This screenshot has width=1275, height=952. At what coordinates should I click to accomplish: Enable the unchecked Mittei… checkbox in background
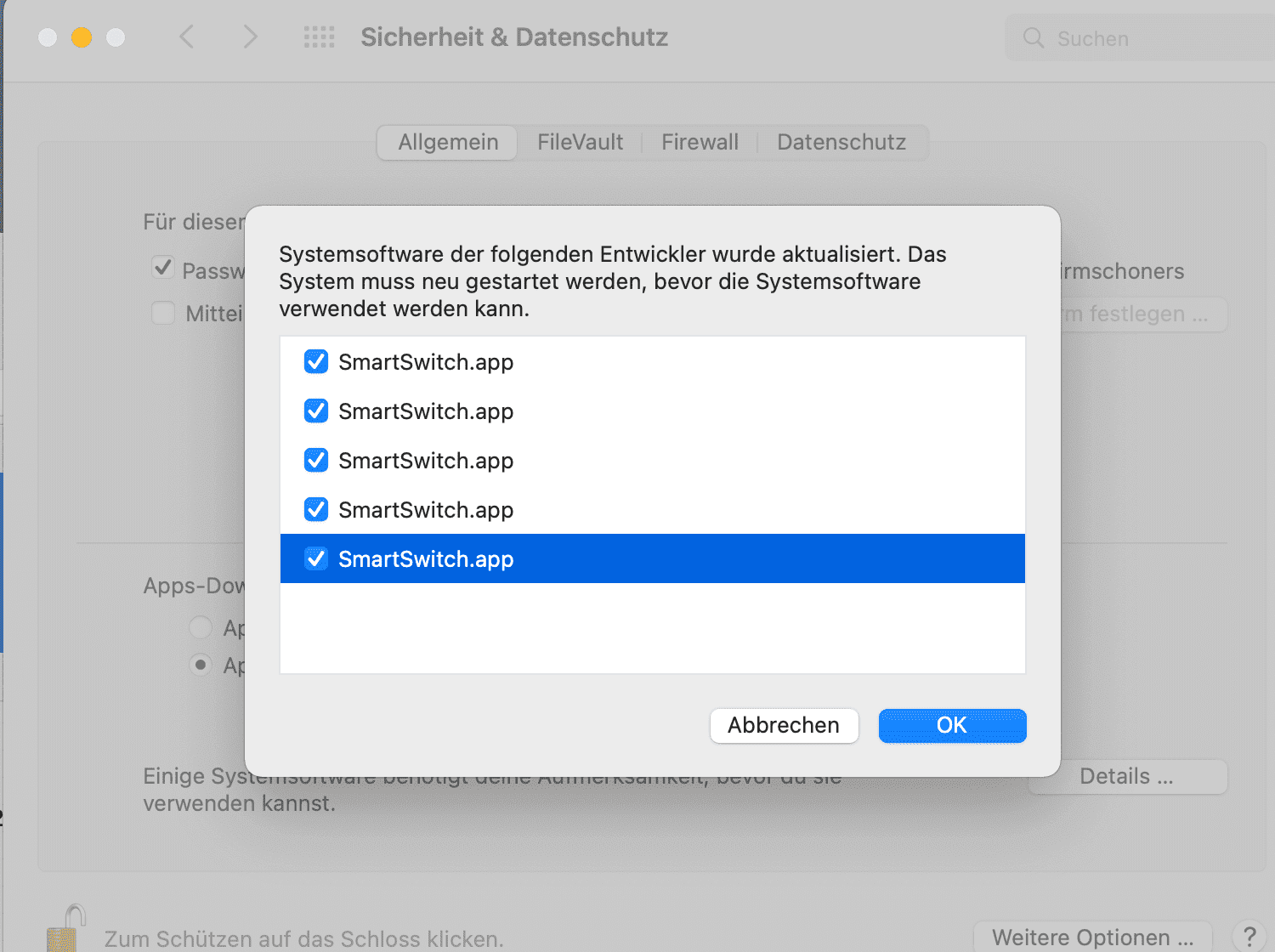pos(163,313)
